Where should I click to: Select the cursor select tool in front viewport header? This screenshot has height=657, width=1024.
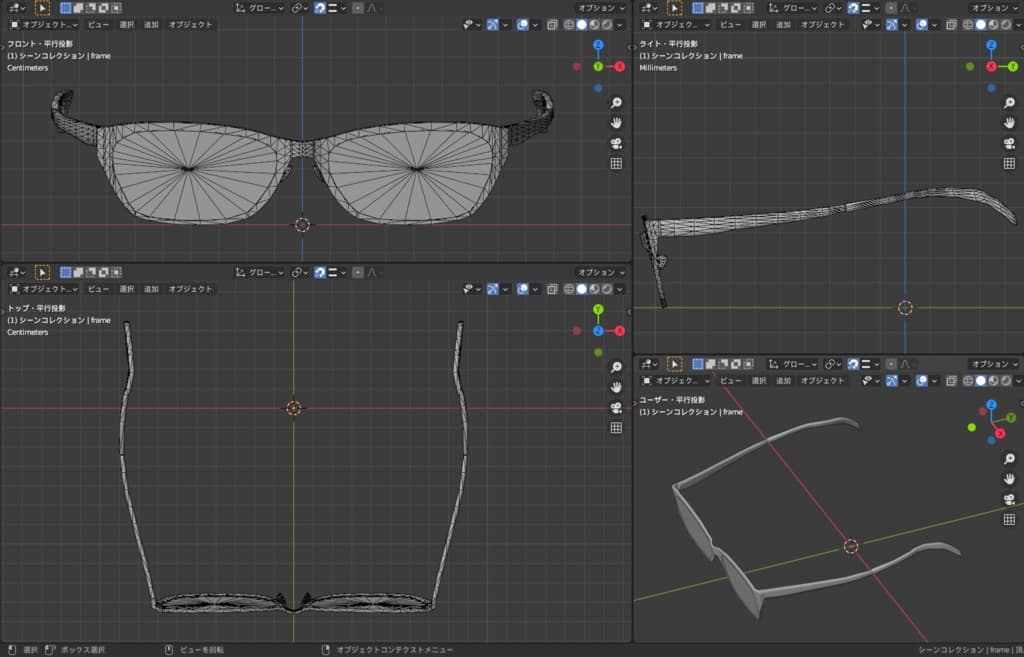click(42, 7)
